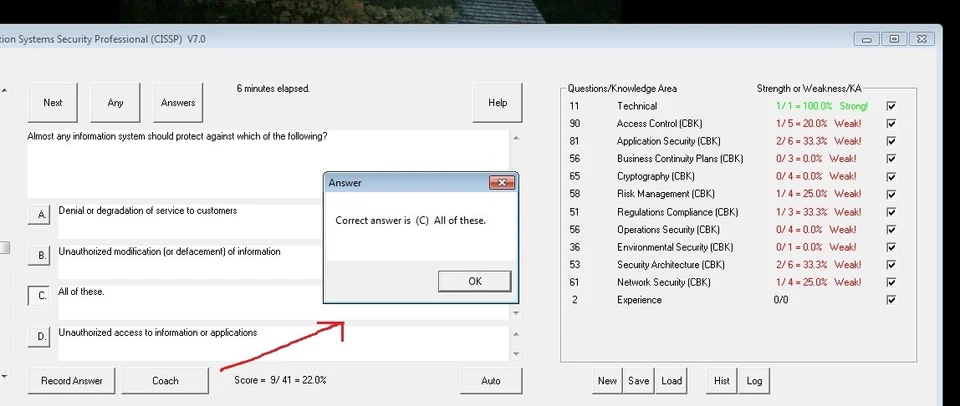
Task: Uncheck the Experience checkbox
Action: coord(891,300)
